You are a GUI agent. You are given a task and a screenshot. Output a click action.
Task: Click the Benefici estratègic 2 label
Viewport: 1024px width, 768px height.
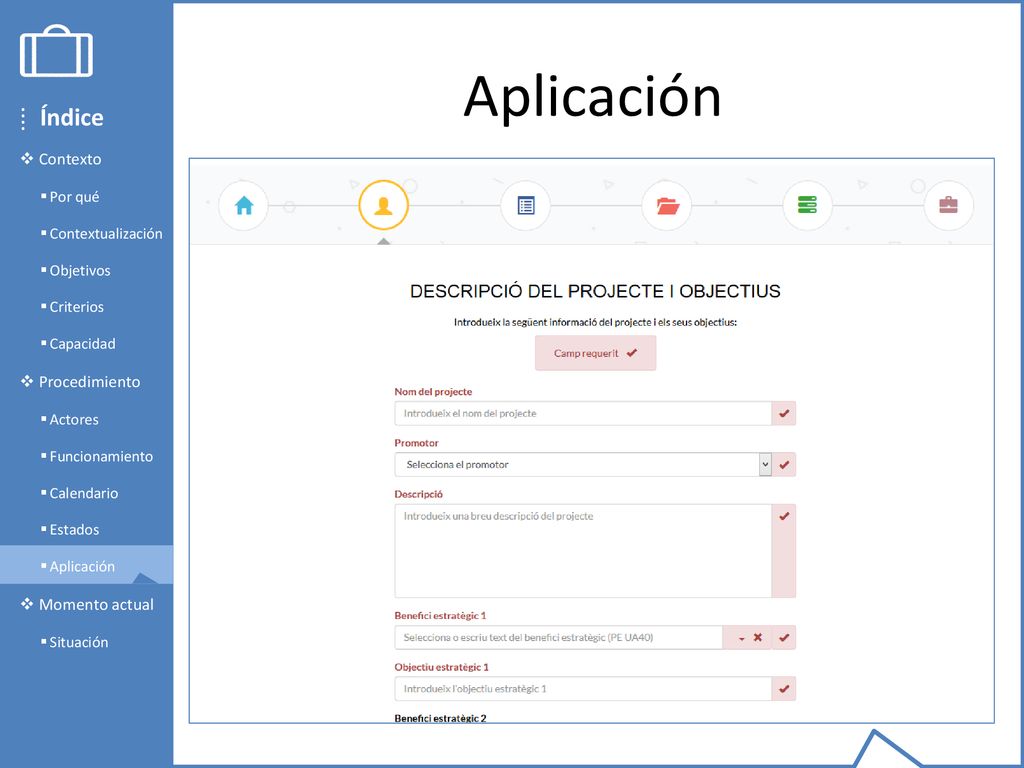(440, 718)
